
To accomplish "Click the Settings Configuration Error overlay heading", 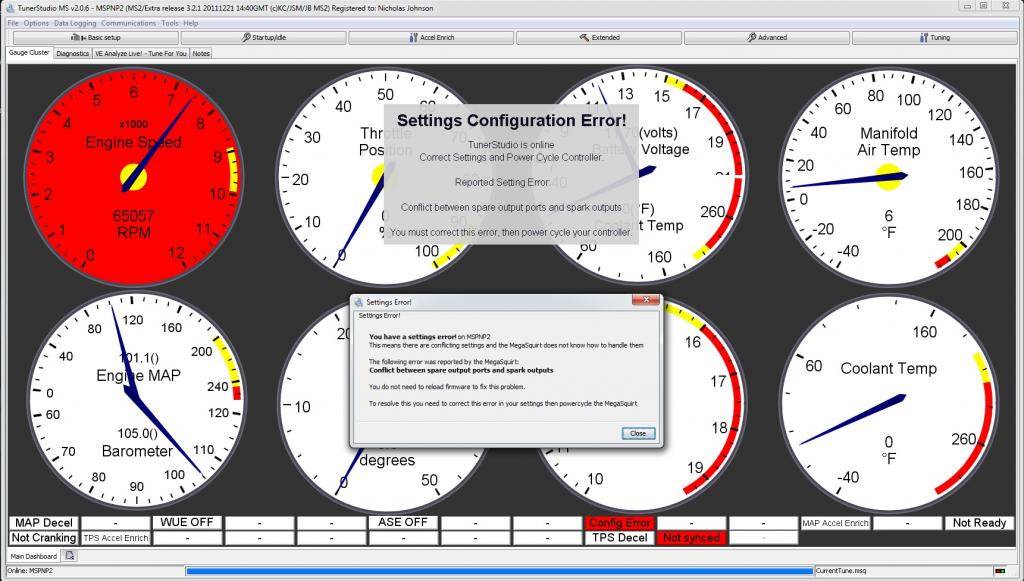I will [x=511, y=121].
